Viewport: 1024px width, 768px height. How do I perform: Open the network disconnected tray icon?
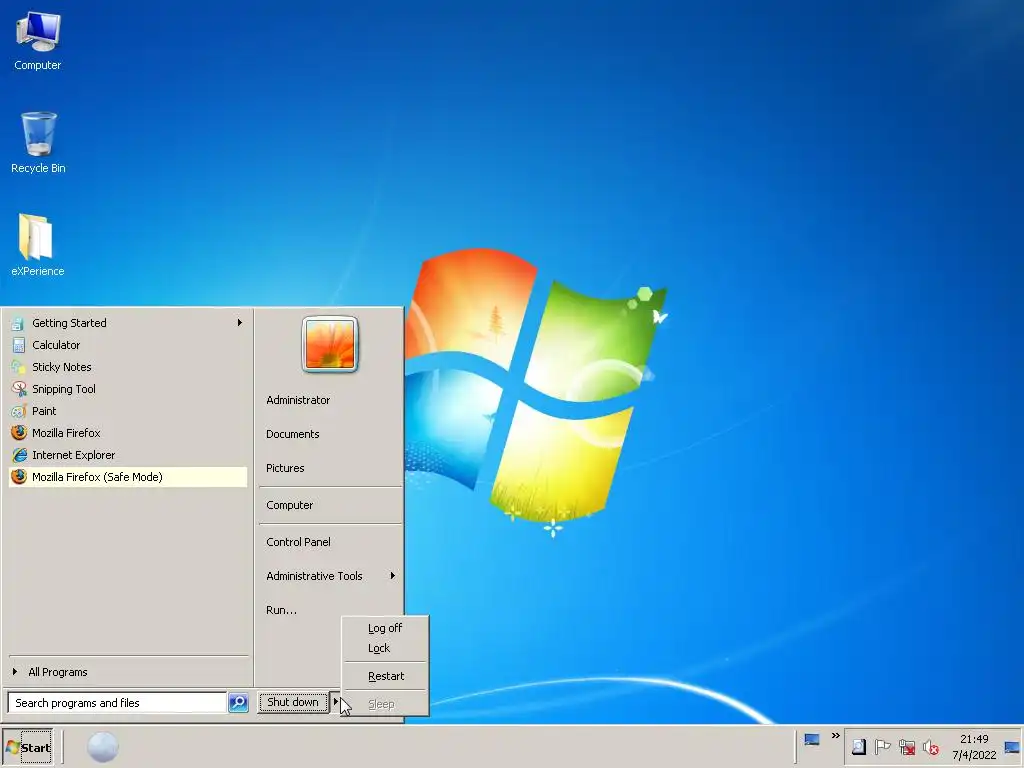click(x=906, y=747)
